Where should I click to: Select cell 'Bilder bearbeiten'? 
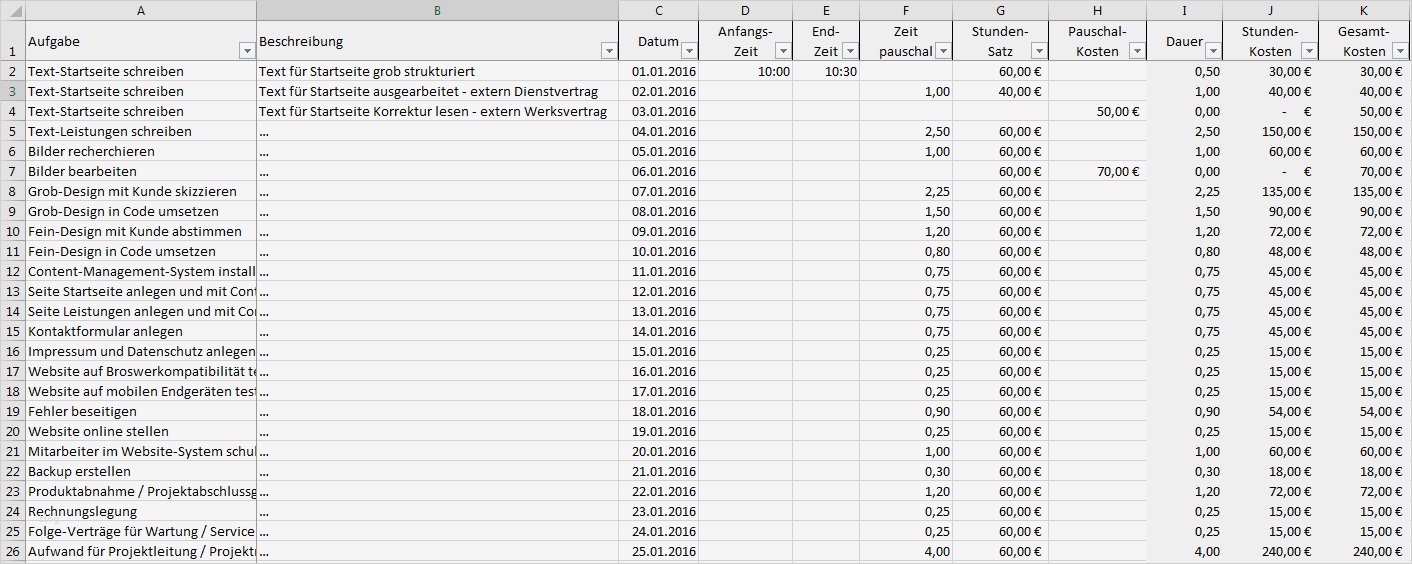click(141, 171)
